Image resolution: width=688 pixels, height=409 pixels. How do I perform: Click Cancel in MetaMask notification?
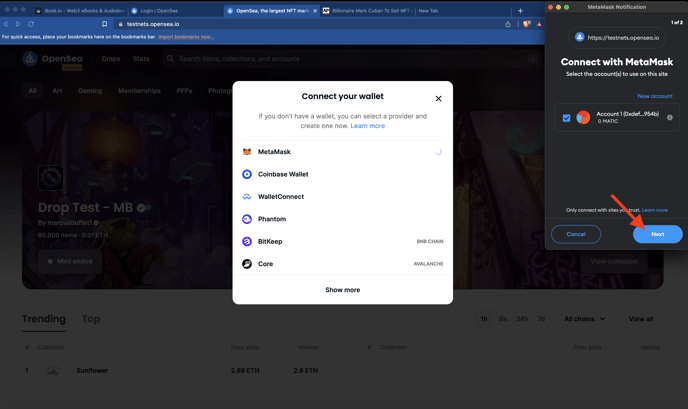[576, 234]
